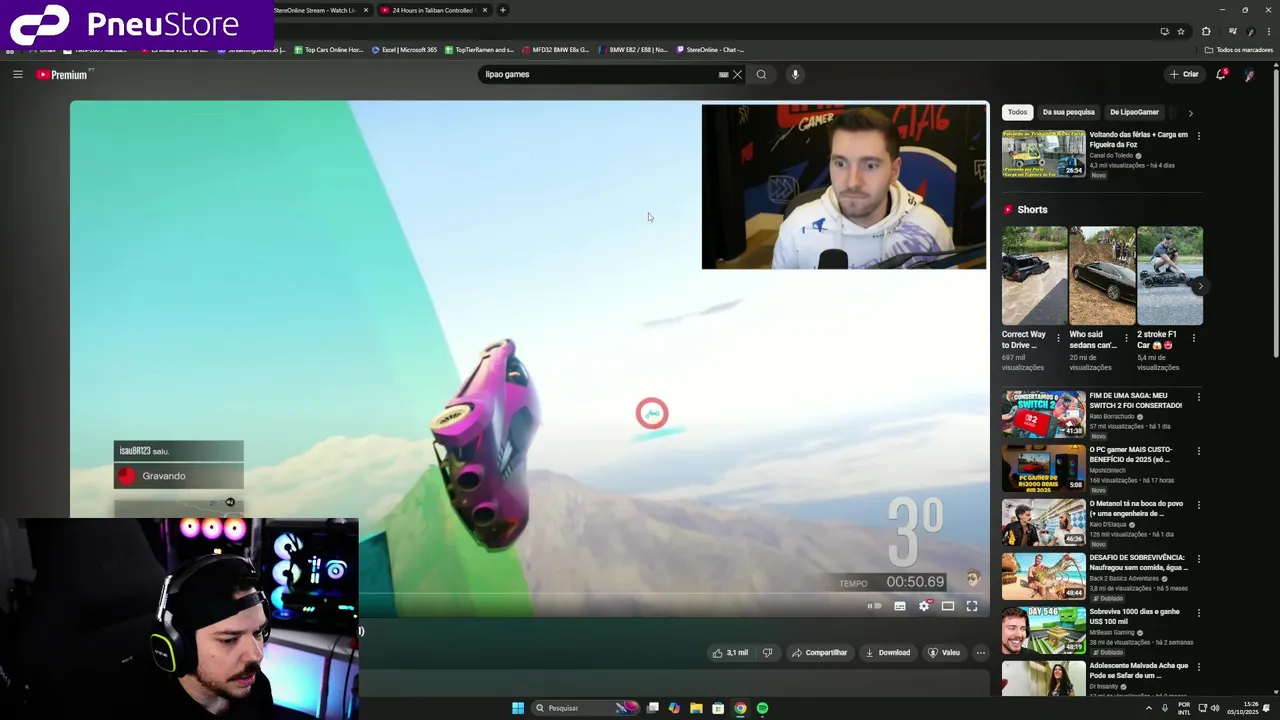Image resolution: width=1280 pixels, height=720 pixels.
Task: Bookmark this page with the star
Action: (x=1181, y=31)
